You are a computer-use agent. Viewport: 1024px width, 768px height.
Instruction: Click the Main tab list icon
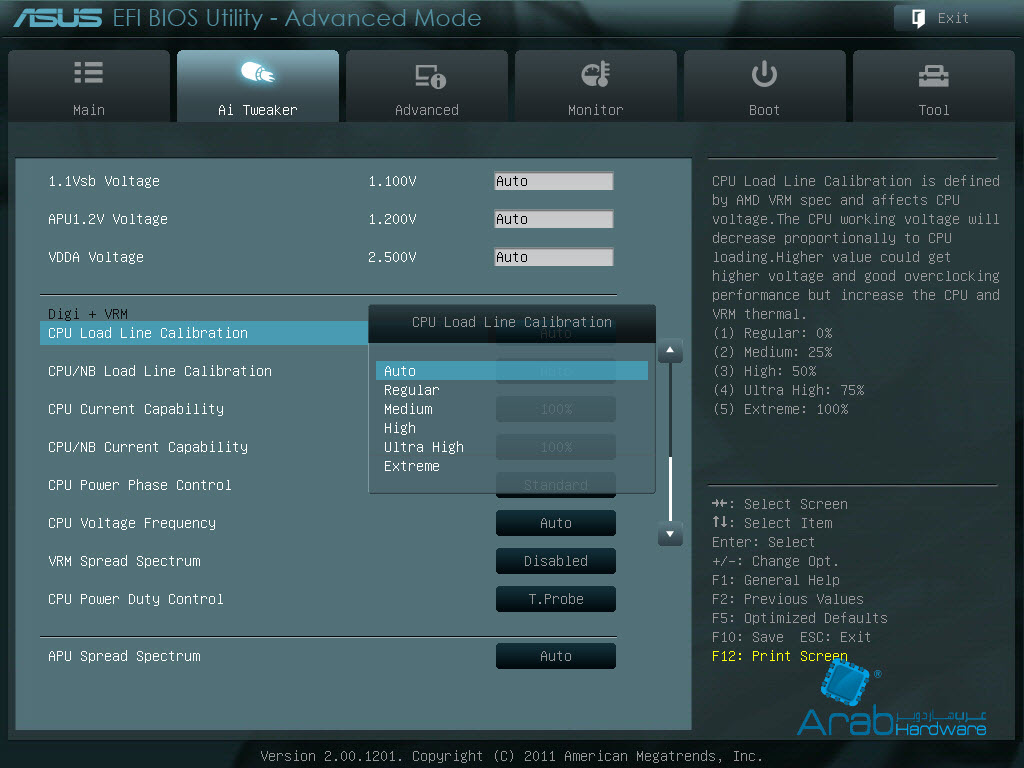coord(89,72)
